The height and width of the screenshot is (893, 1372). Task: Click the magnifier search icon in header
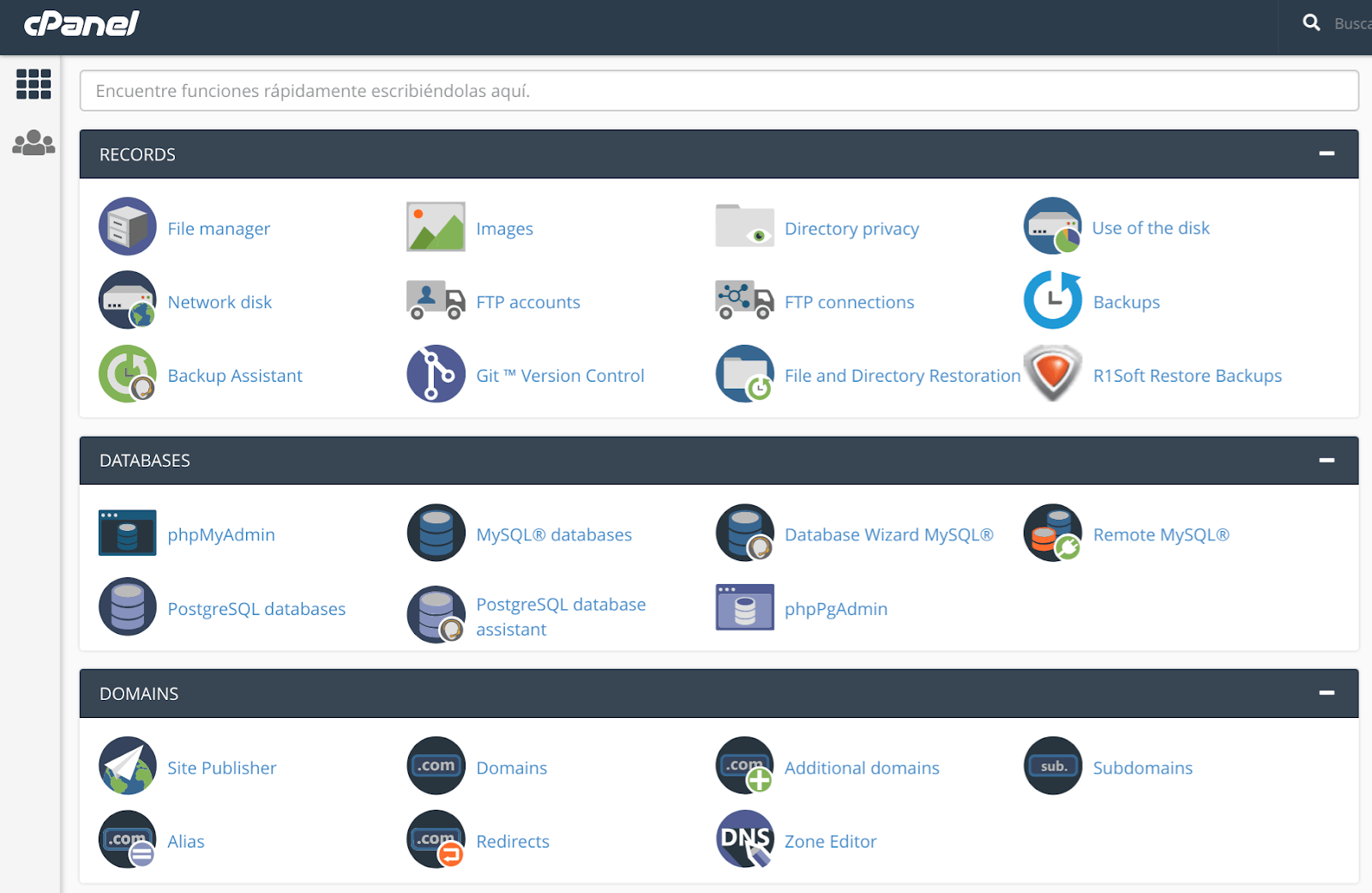(1311, 23)
